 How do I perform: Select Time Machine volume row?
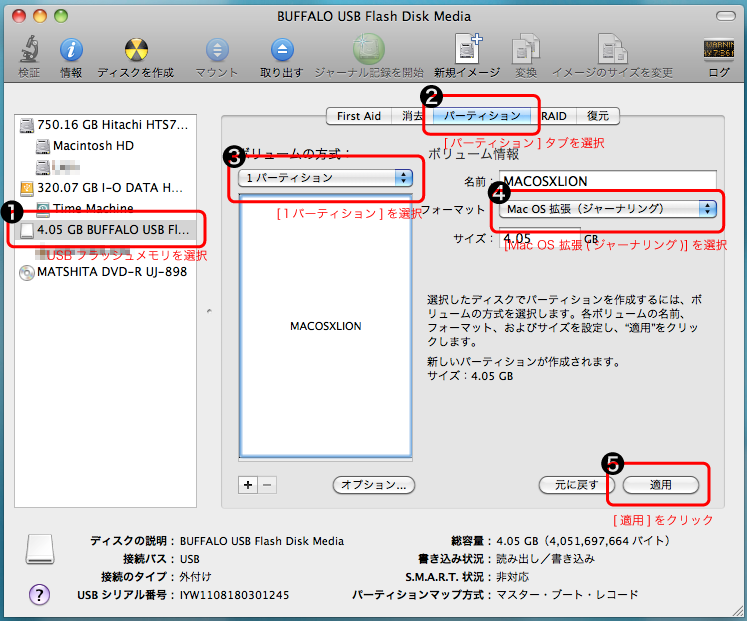pos(105,209)
